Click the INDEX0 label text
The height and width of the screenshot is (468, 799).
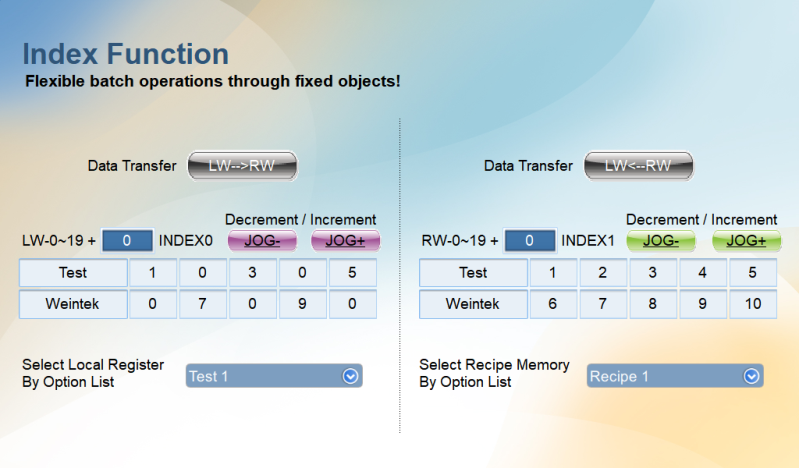pyautogui.click(x=185, y=241)
